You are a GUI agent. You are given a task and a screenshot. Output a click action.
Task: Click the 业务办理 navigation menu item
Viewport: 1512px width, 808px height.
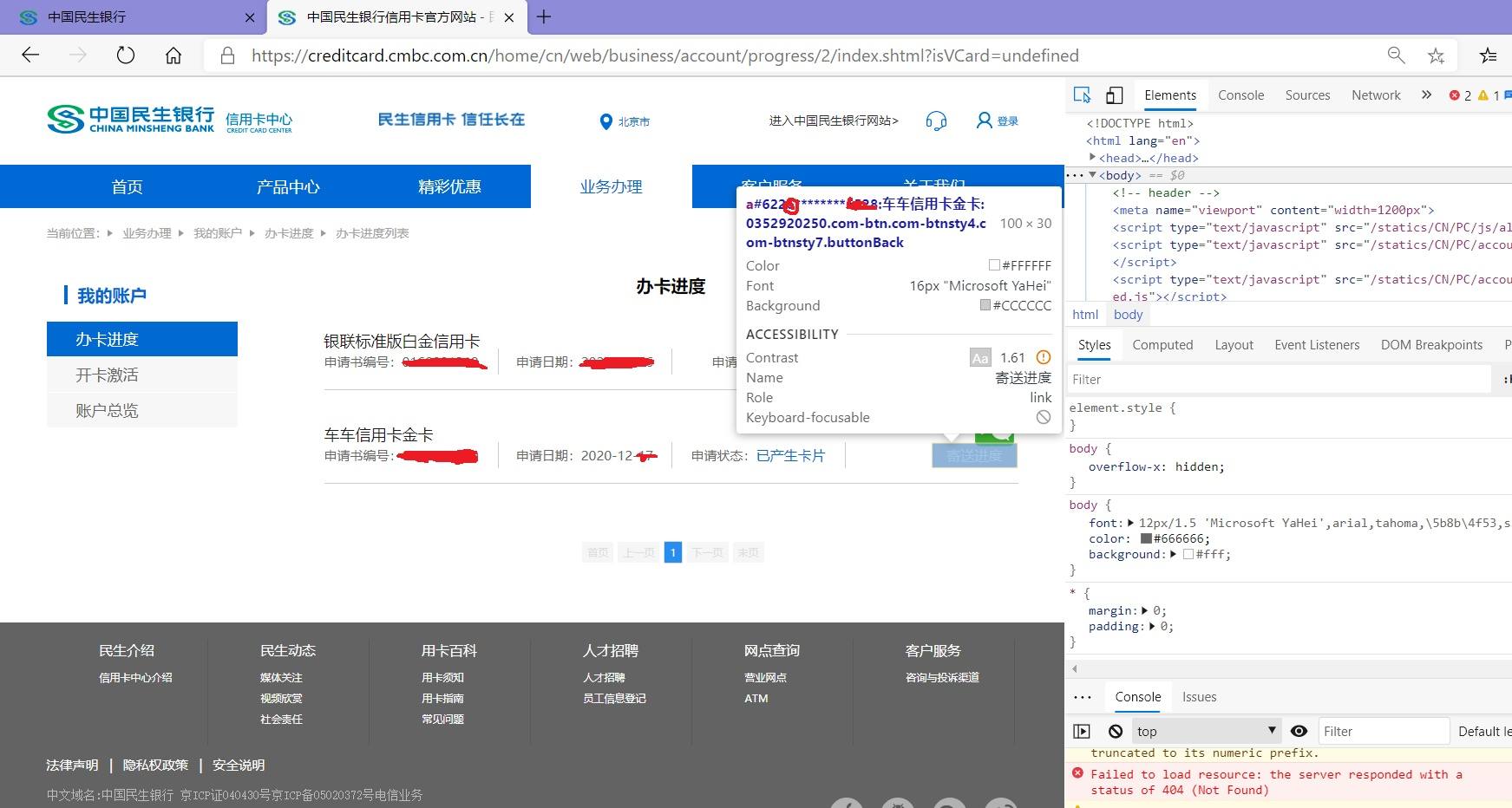(x=611, y=186)
